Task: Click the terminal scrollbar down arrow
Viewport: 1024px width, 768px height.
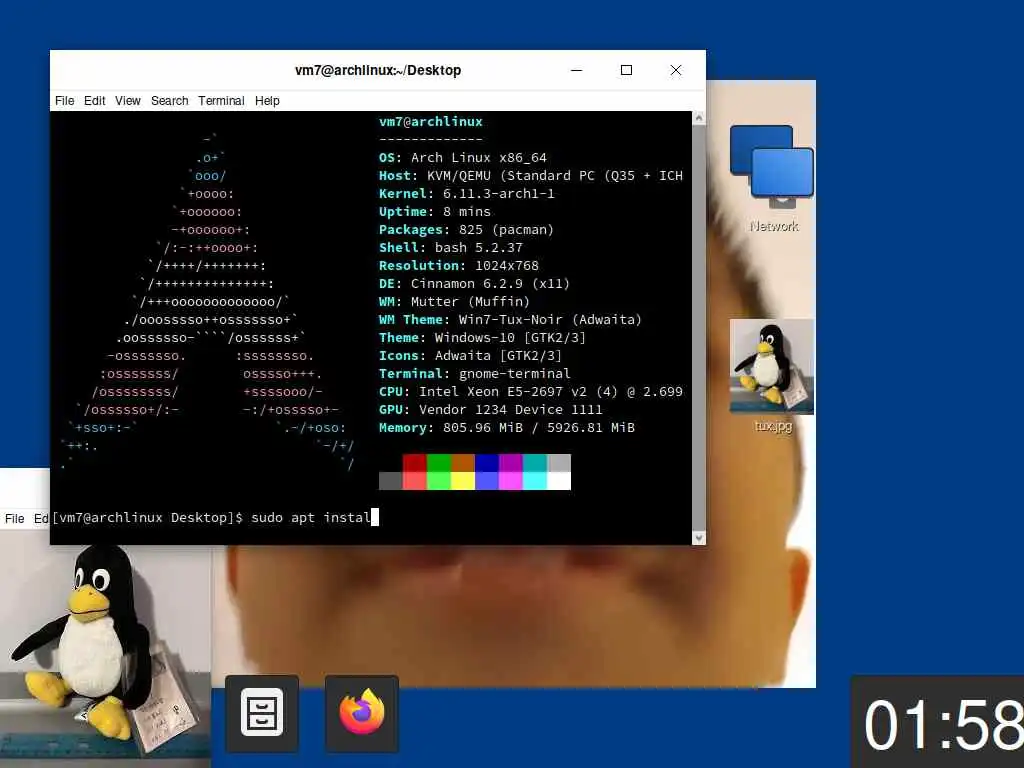Action: click(x=698, y=538)
